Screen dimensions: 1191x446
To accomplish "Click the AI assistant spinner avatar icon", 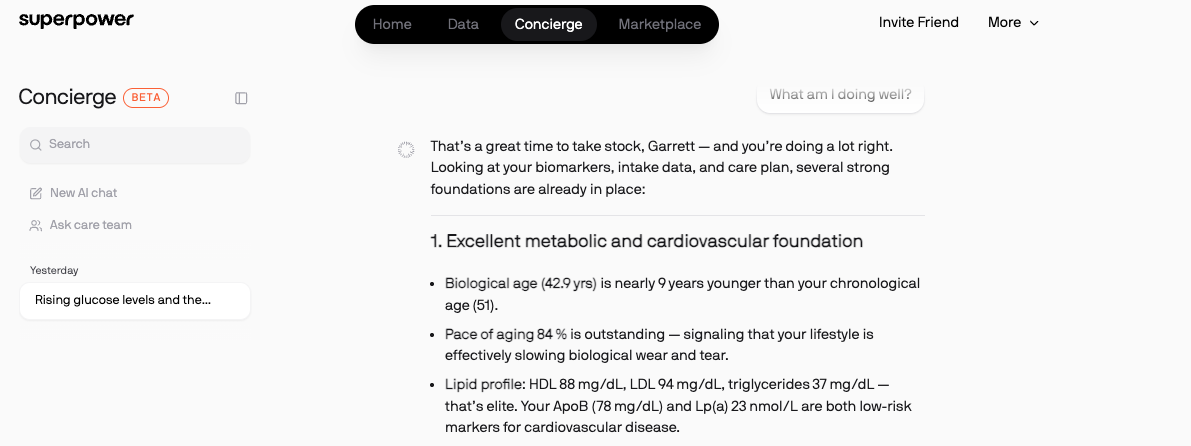I will pyautogui.click(x=406, y=150).
